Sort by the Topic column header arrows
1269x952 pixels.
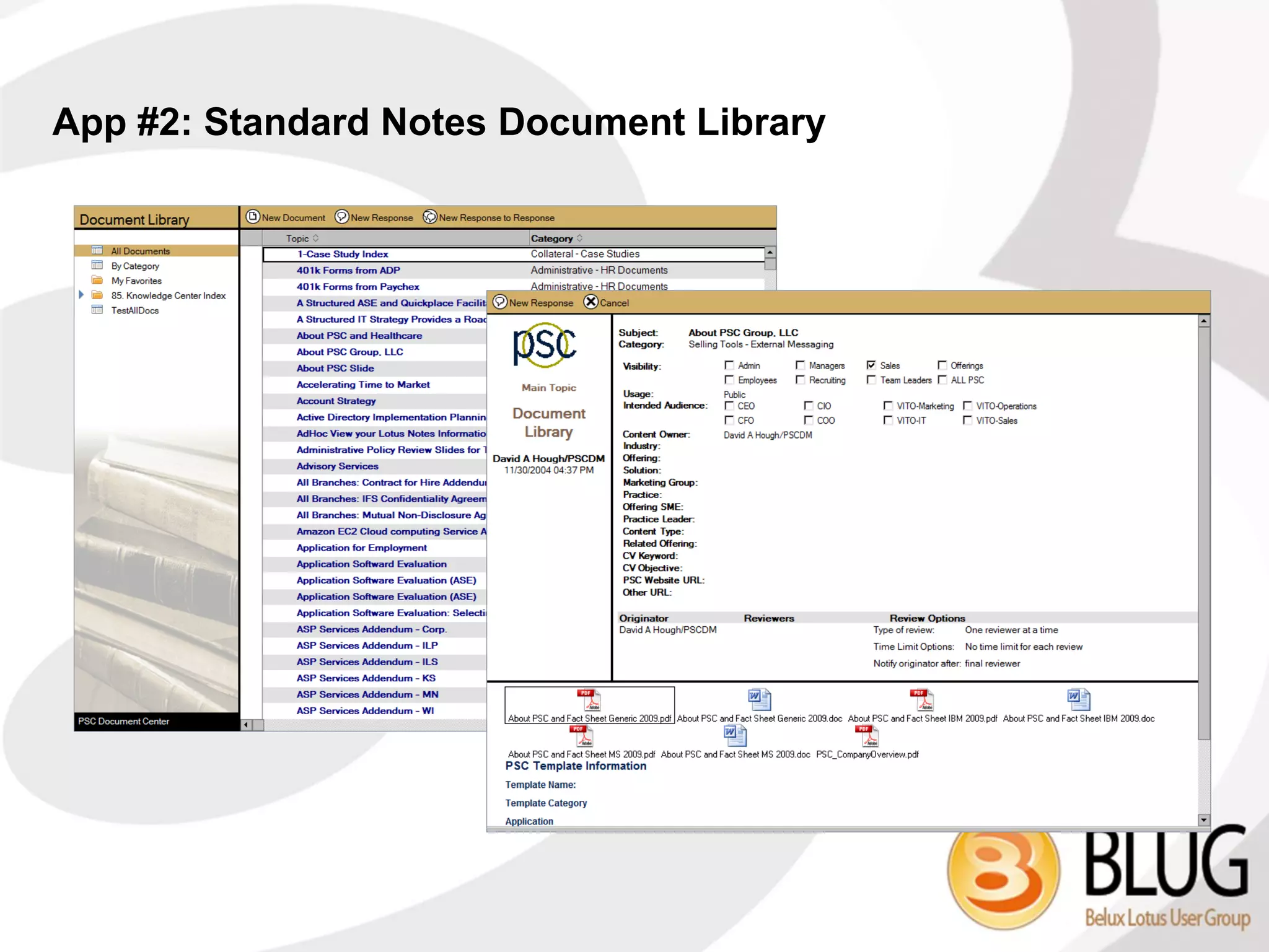tap(316, 238)
